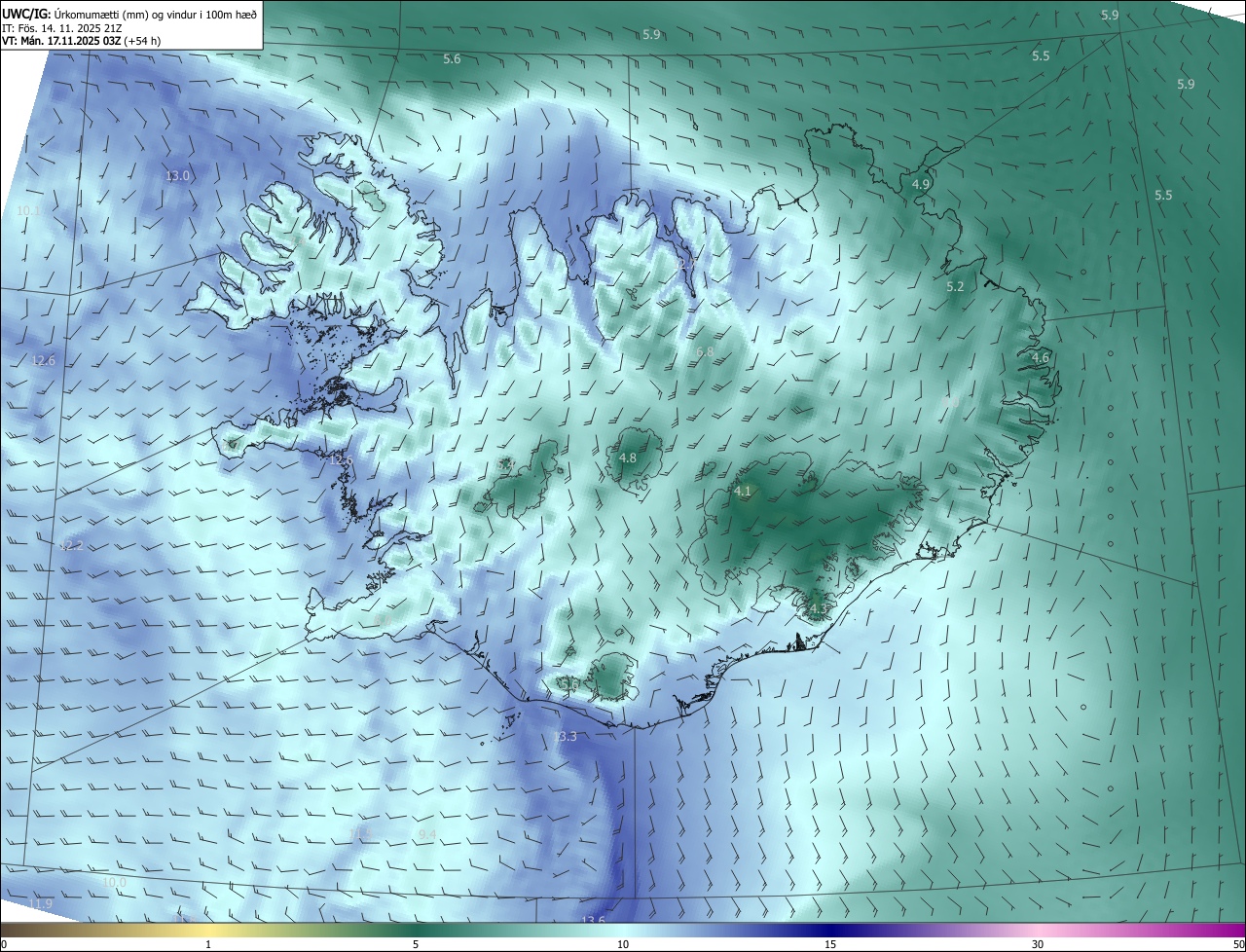
Task: Click the '10' tick on the color scale
Action: tap(623, 944)
